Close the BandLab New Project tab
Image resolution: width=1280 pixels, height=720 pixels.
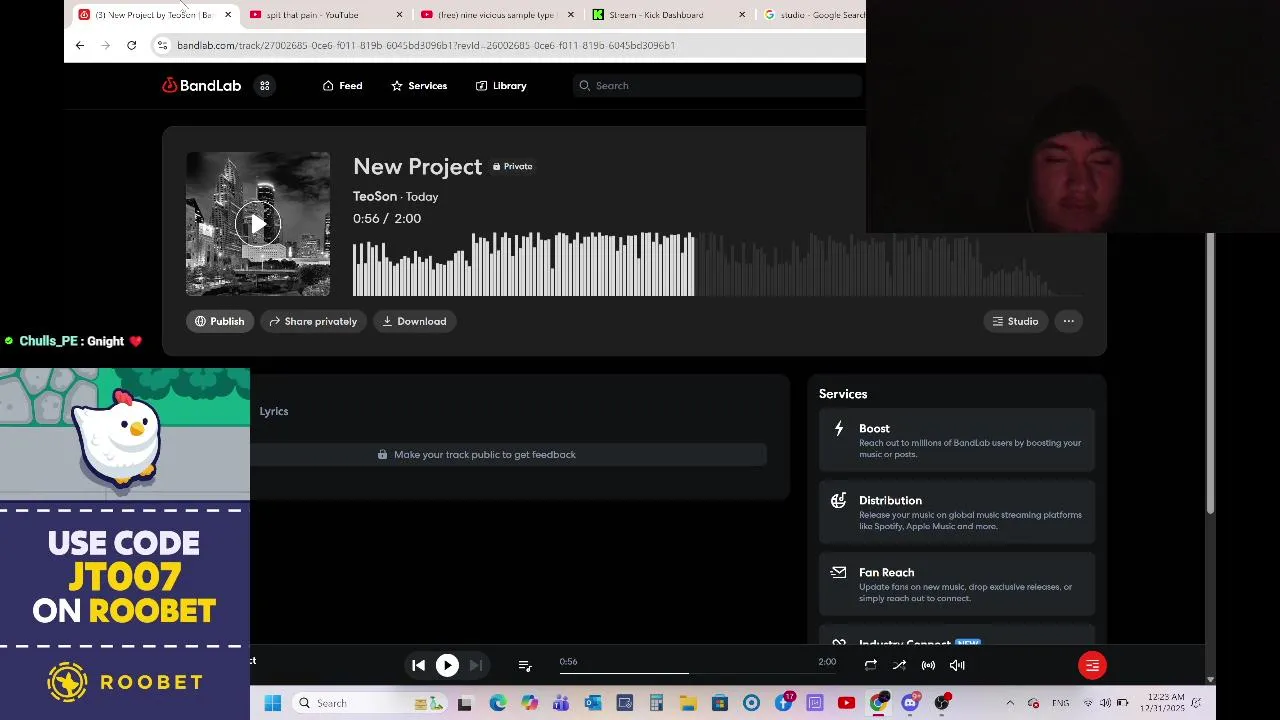tap(228, 14)
